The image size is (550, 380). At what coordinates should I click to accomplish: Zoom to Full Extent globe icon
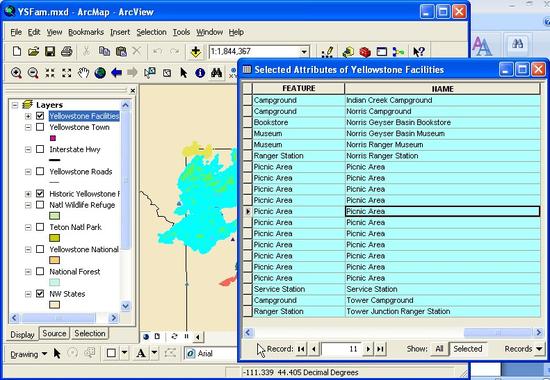pyautogui.click(x=100, y=73)
